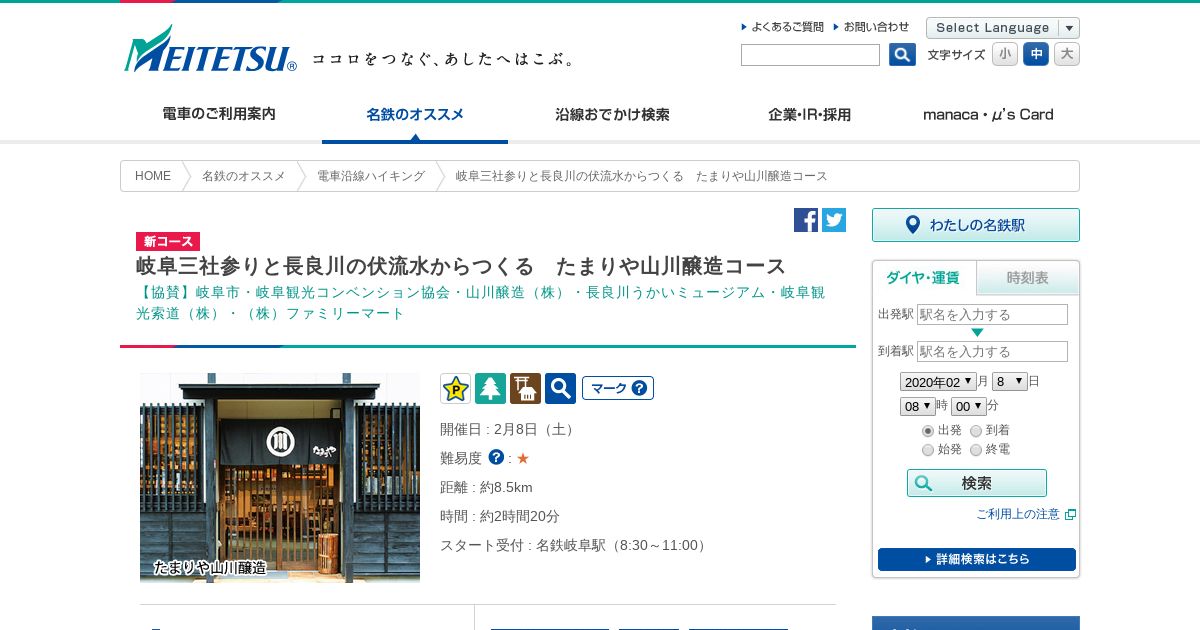Click the brown shrine gate mark icon
This screenshot has height=630, width=1200.
[x=525, y=388]
